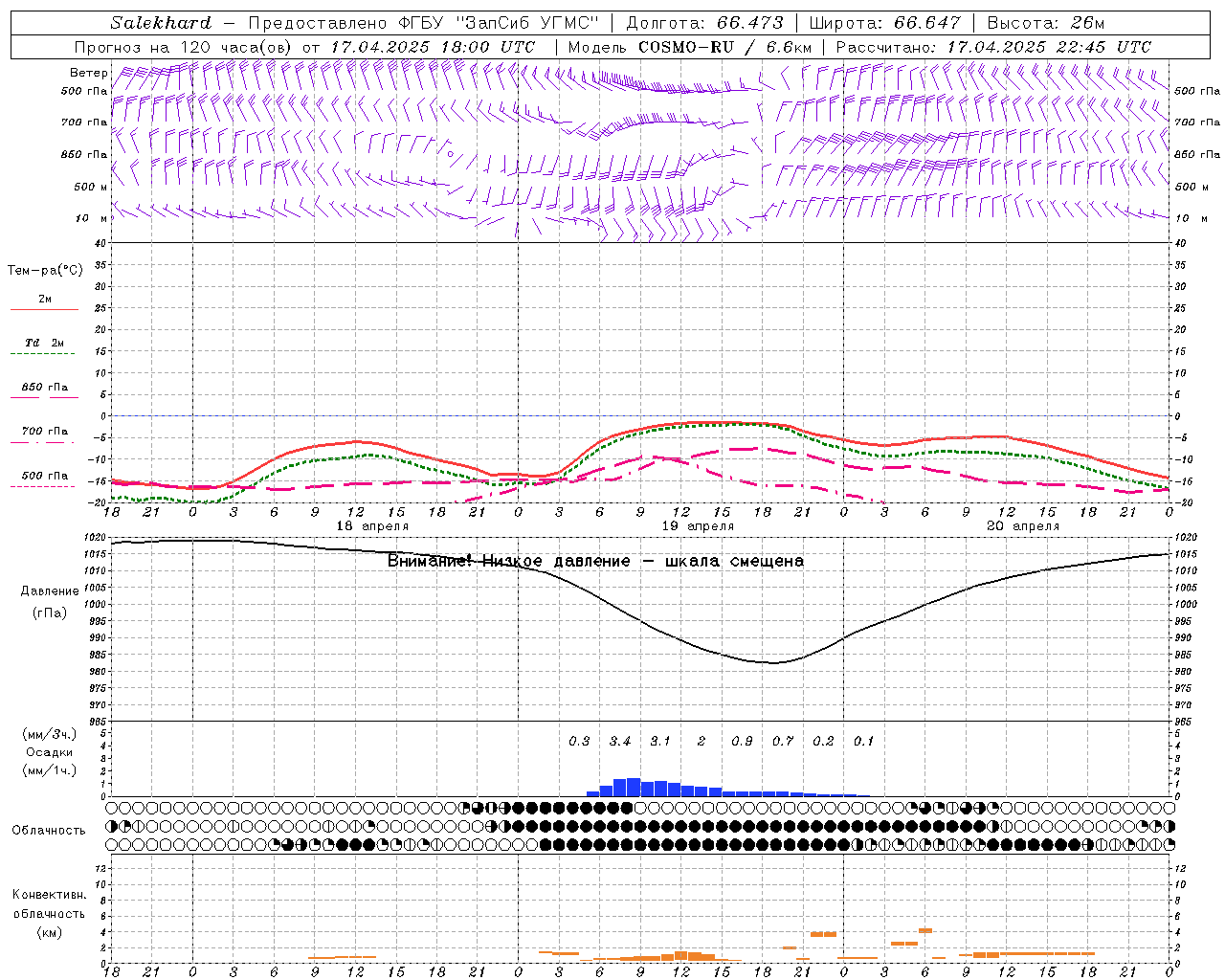
Task: Select the "Высота: 26м" elevation text
Action: tap(1044, 23)
